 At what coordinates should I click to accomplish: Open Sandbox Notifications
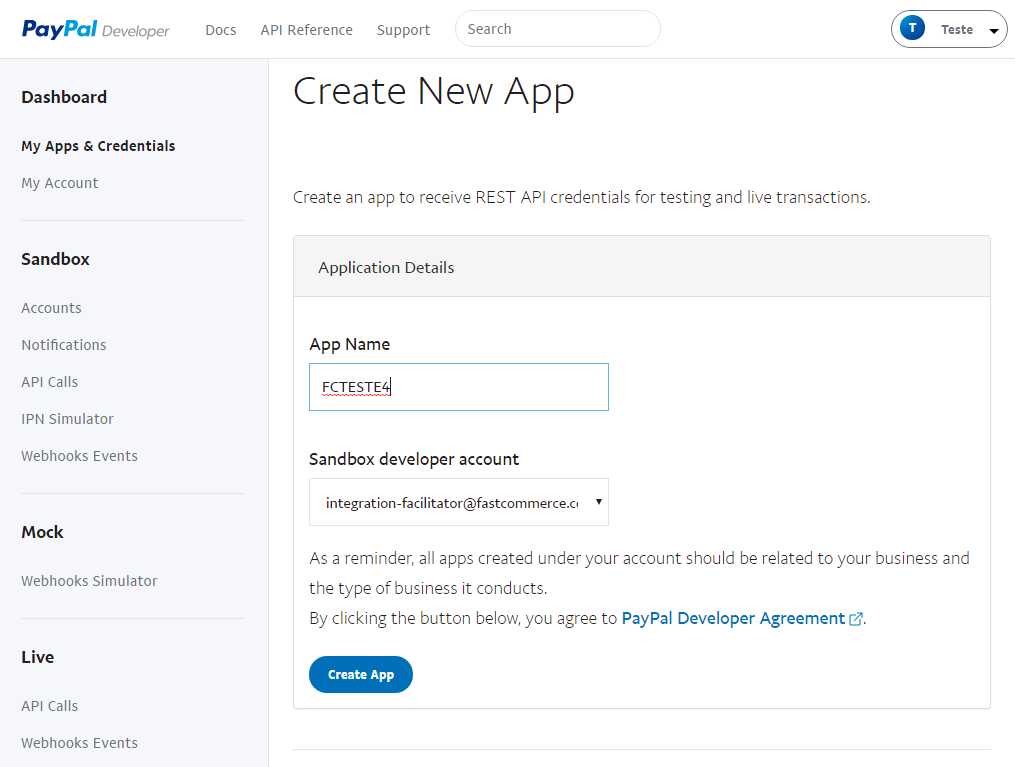pyautogui.click(x=63, y=345)
